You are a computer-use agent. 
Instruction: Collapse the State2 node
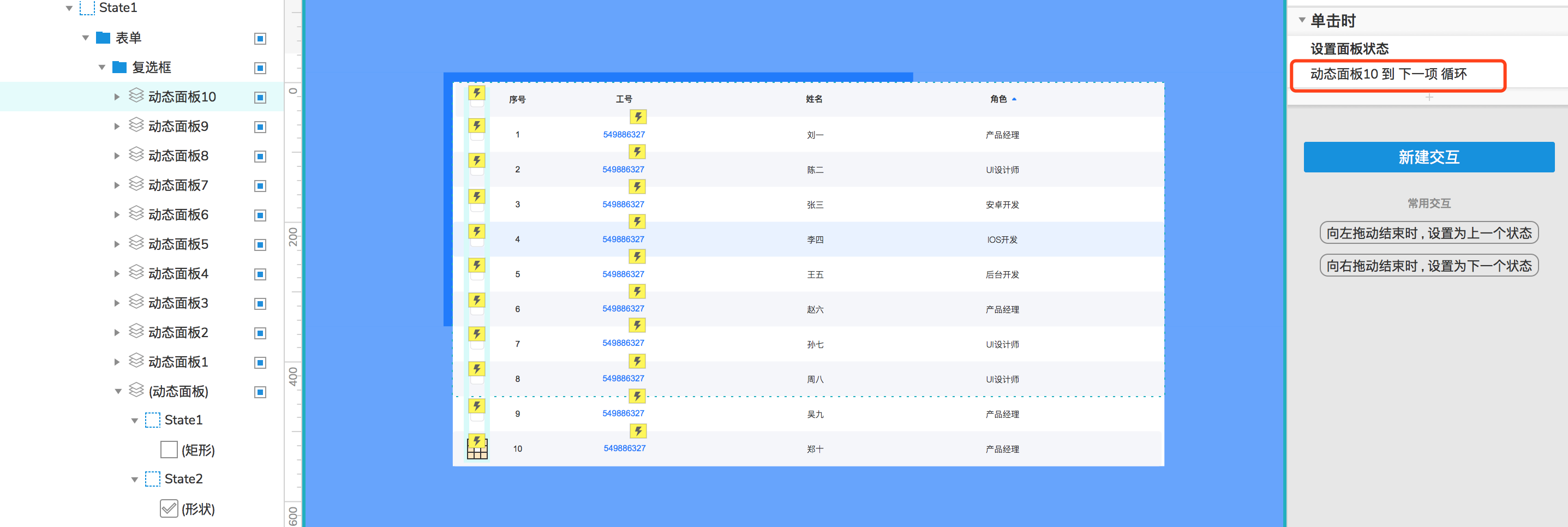[x=135, y=480]
